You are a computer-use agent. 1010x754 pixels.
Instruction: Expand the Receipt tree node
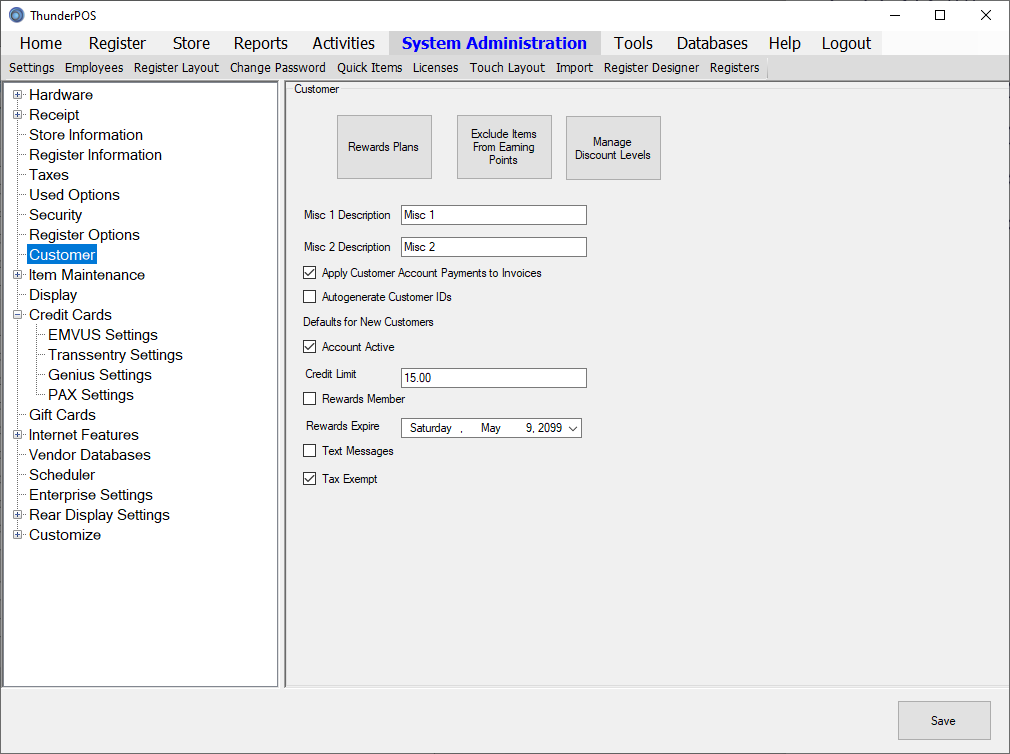click(x=17, y=115)
